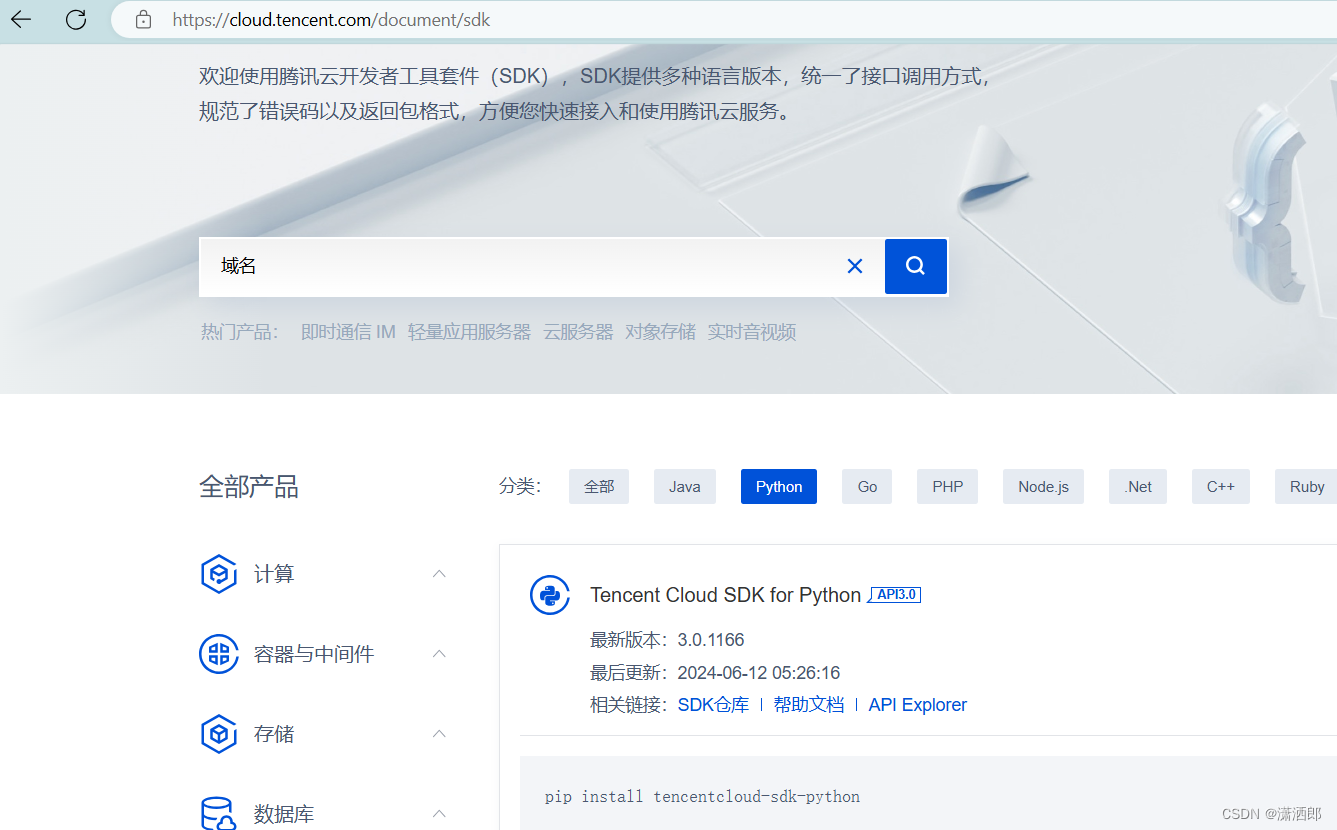The height and width of the screenshot is (830, 1337).
Task: Clear the search box with the X icon
Action: pos(855,266)
